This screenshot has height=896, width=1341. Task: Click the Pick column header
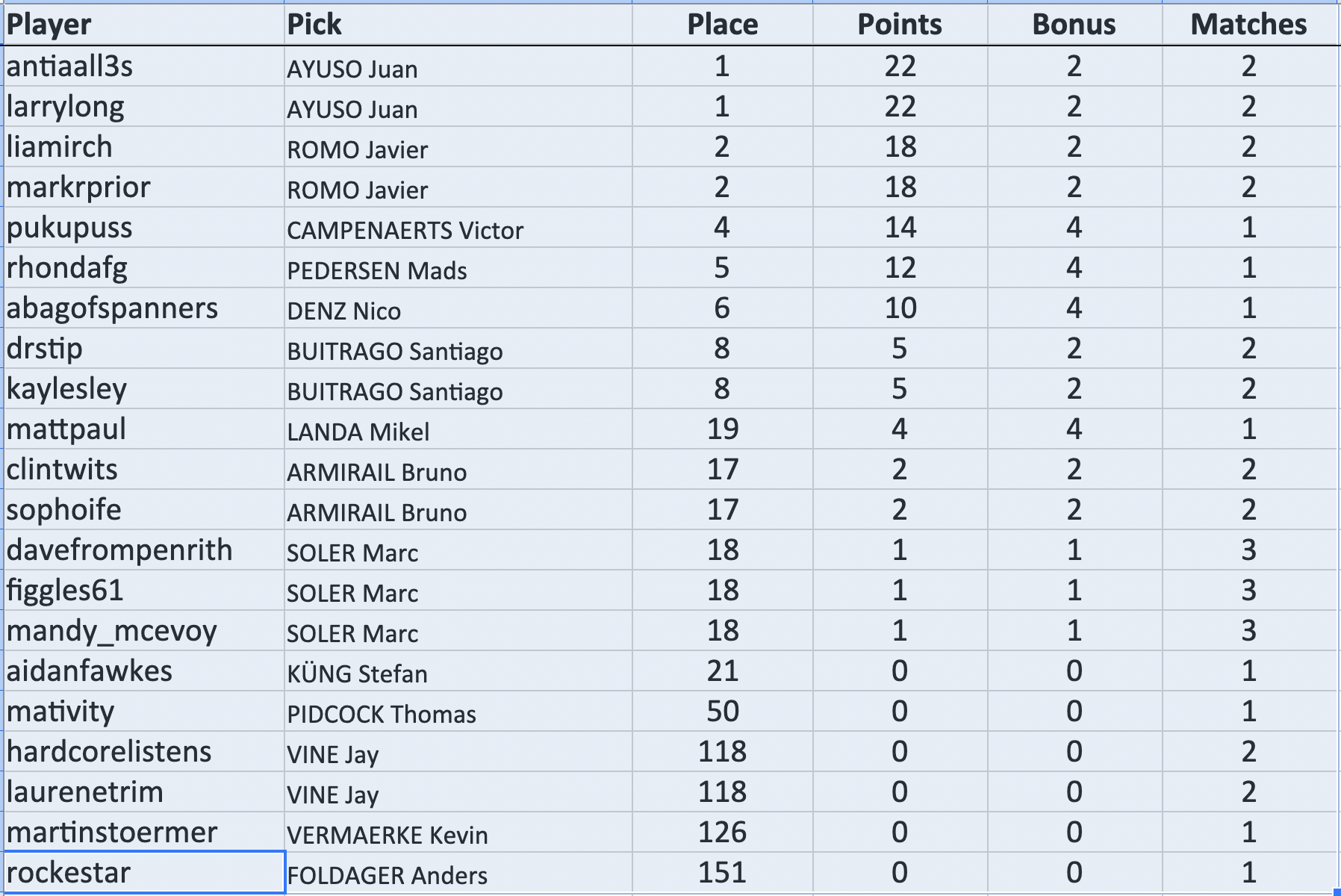coord(314,25)
